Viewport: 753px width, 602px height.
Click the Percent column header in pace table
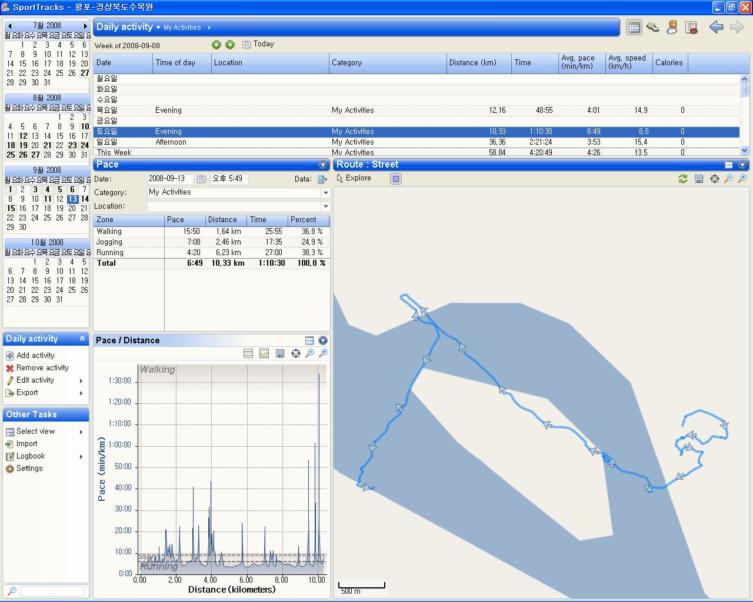pos(308,220)
